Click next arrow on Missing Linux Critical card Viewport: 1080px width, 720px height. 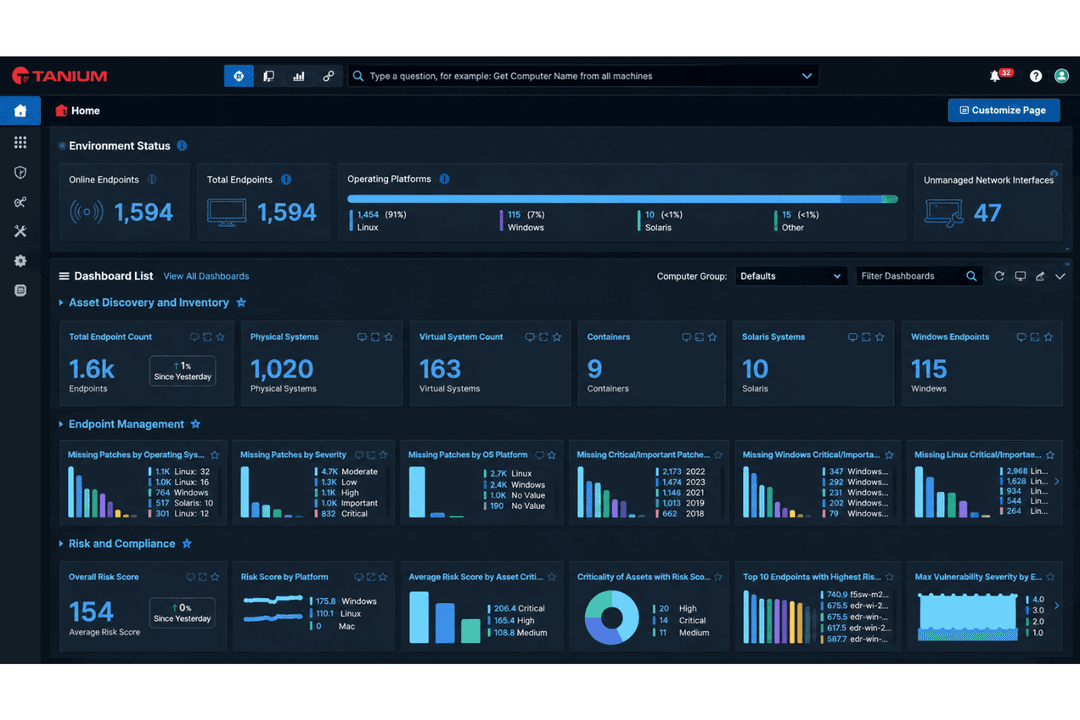(x=1057, y=482)
